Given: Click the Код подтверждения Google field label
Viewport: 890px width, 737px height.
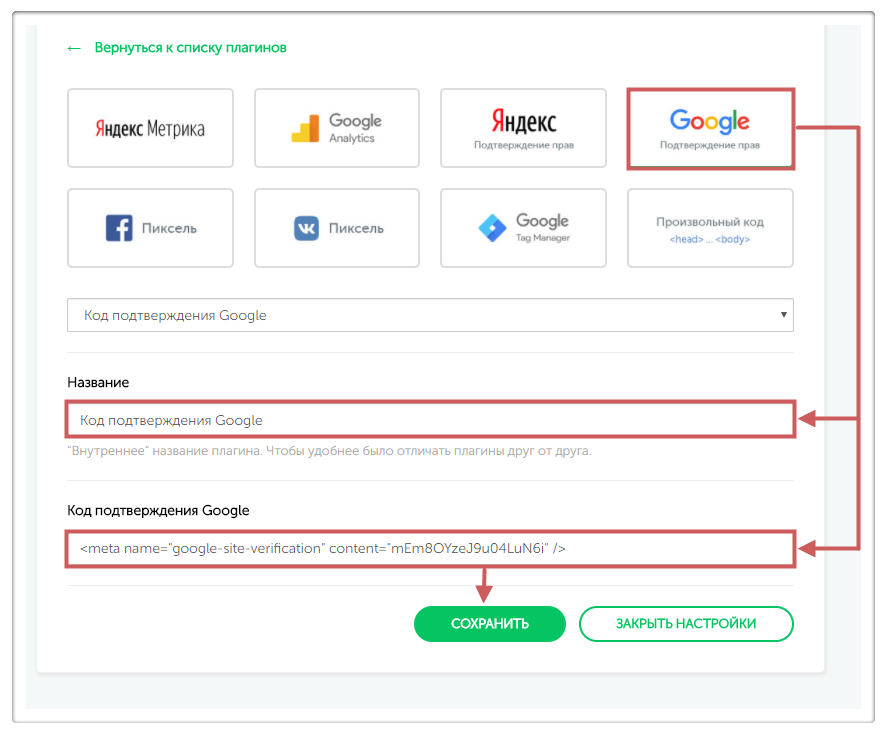Looking at the screenshot, I should pyautogui.click(x=158, y=510).
